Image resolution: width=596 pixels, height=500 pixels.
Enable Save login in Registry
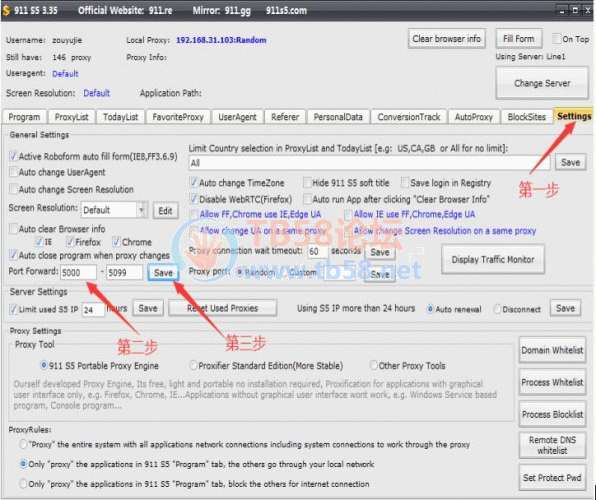tap(405, 183)
